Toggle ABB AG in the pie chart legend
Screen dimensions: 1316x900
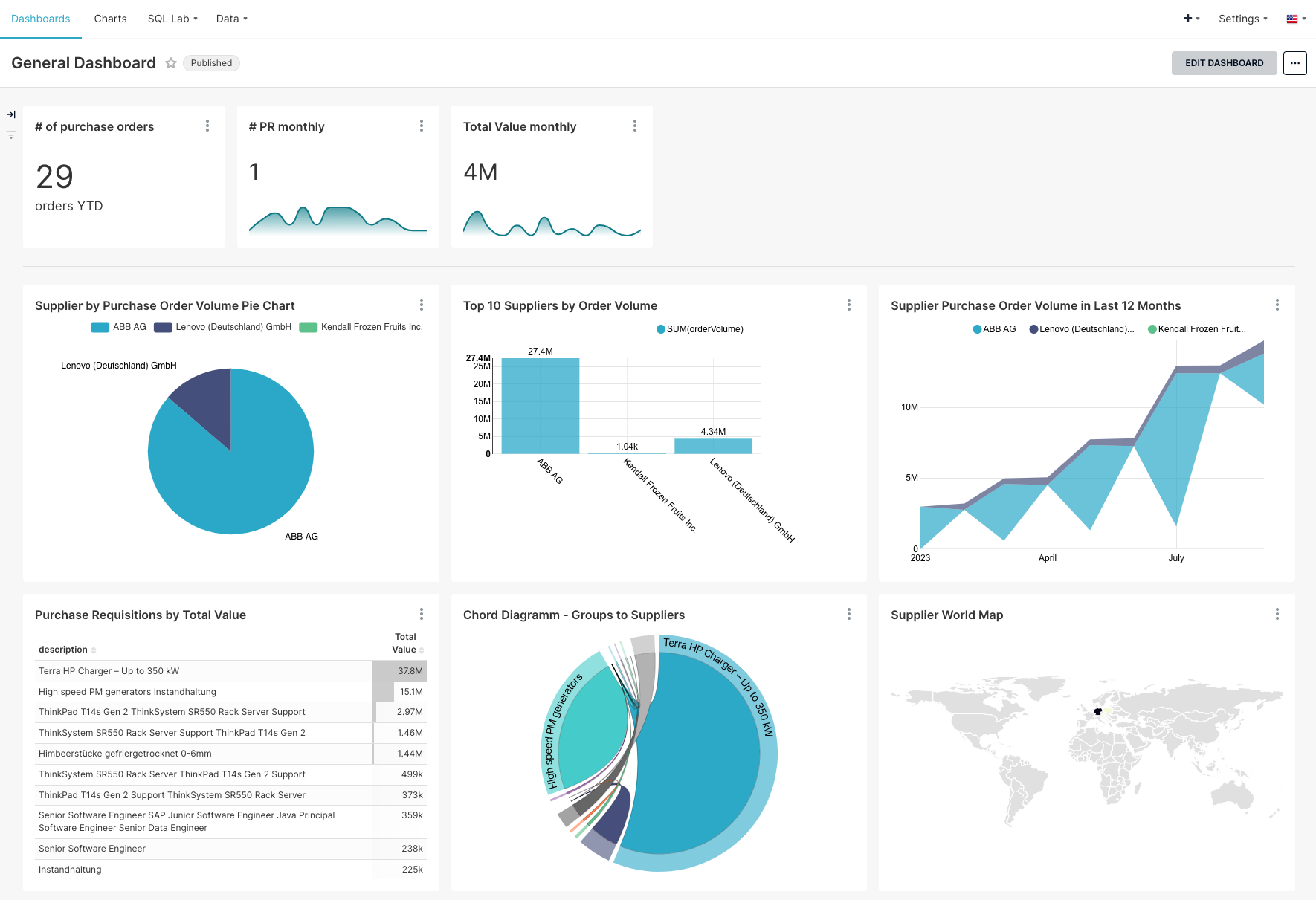pos(128,326)
